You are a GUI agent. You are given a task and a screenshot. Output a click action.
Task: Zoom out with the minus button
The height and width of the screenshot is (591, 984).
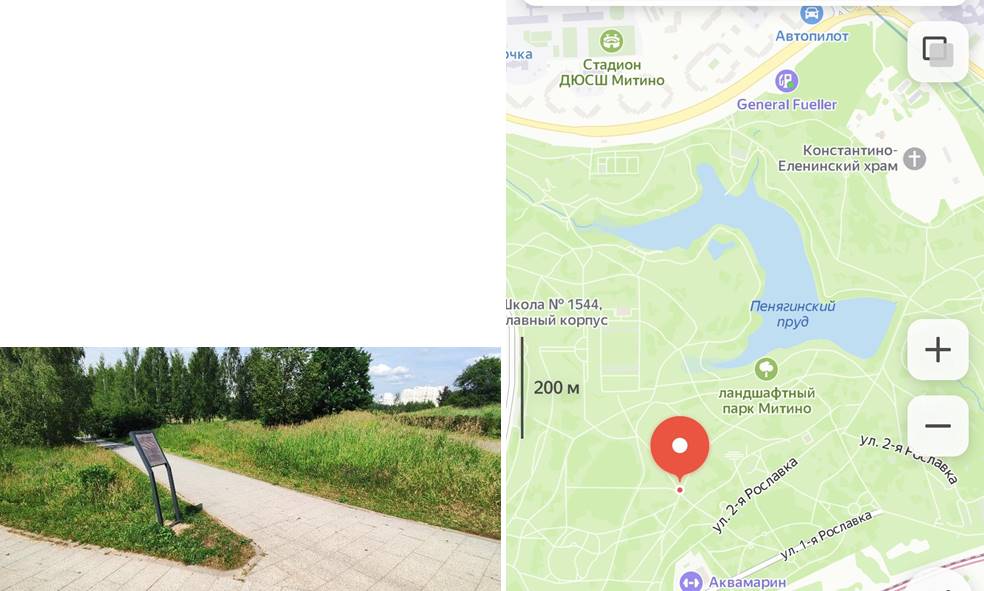(938, 426)
